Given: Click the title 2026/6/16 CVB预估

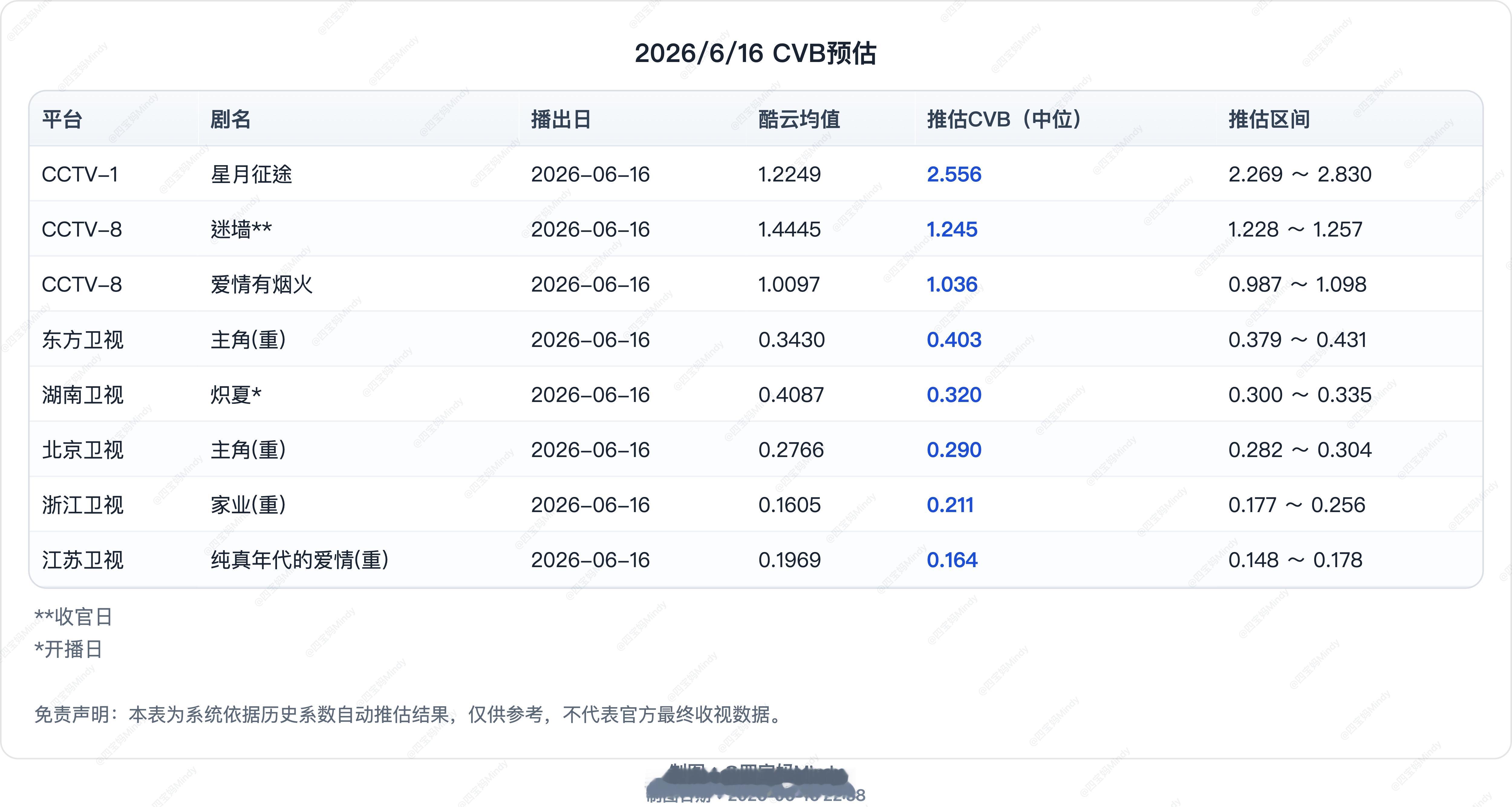Looking at the screenshot, I should (755, 54).
